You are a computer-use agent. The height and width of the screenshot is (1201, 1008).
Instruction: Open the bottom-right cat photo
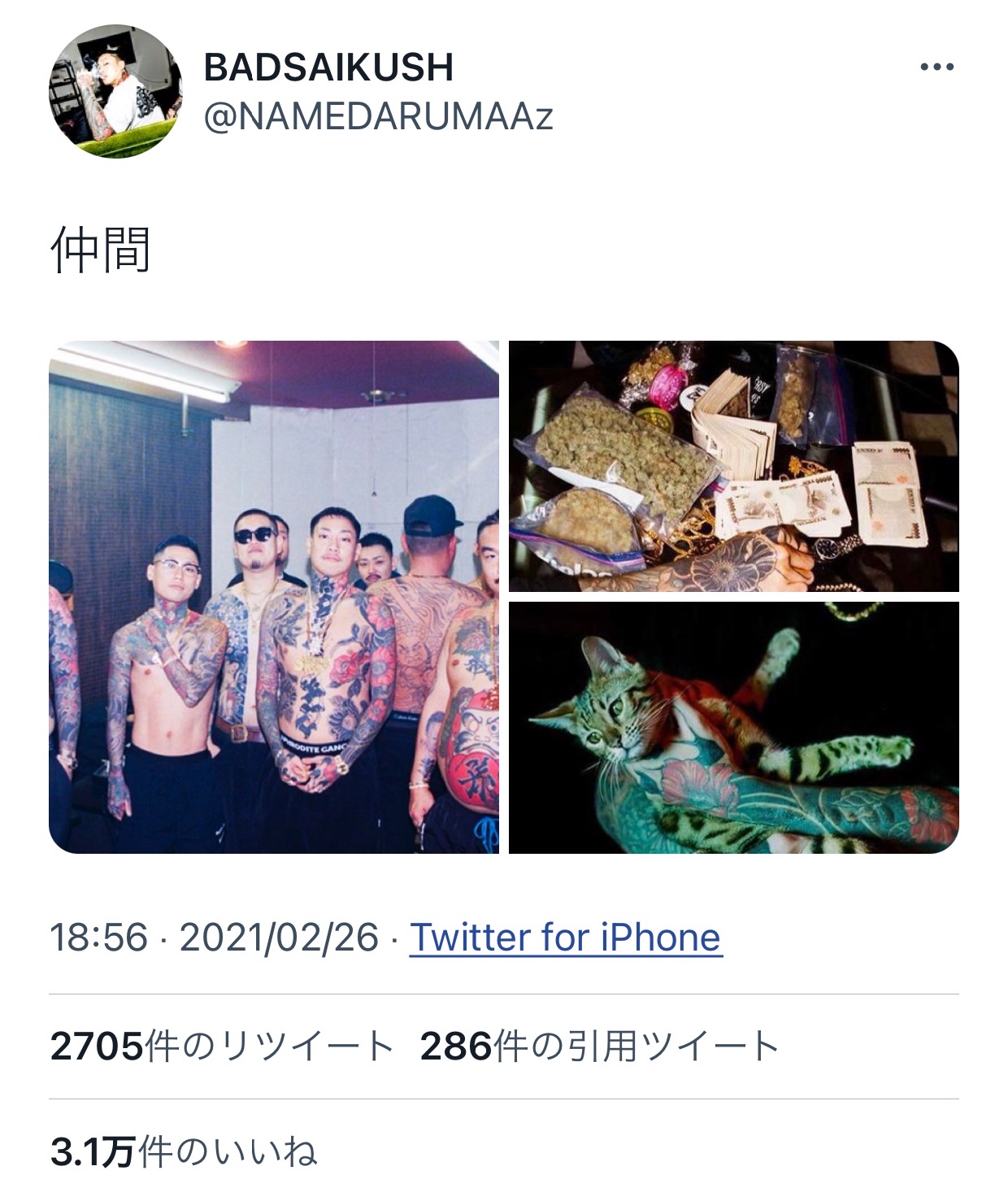coord(734,728)
